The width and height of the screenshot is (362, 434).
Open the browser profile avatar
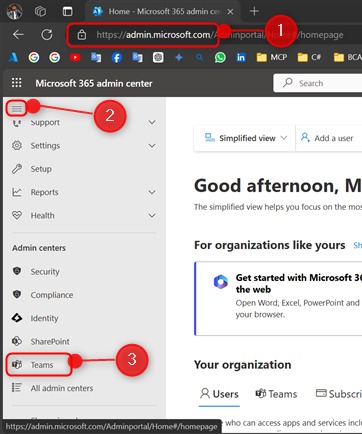[x=14, y=11]
